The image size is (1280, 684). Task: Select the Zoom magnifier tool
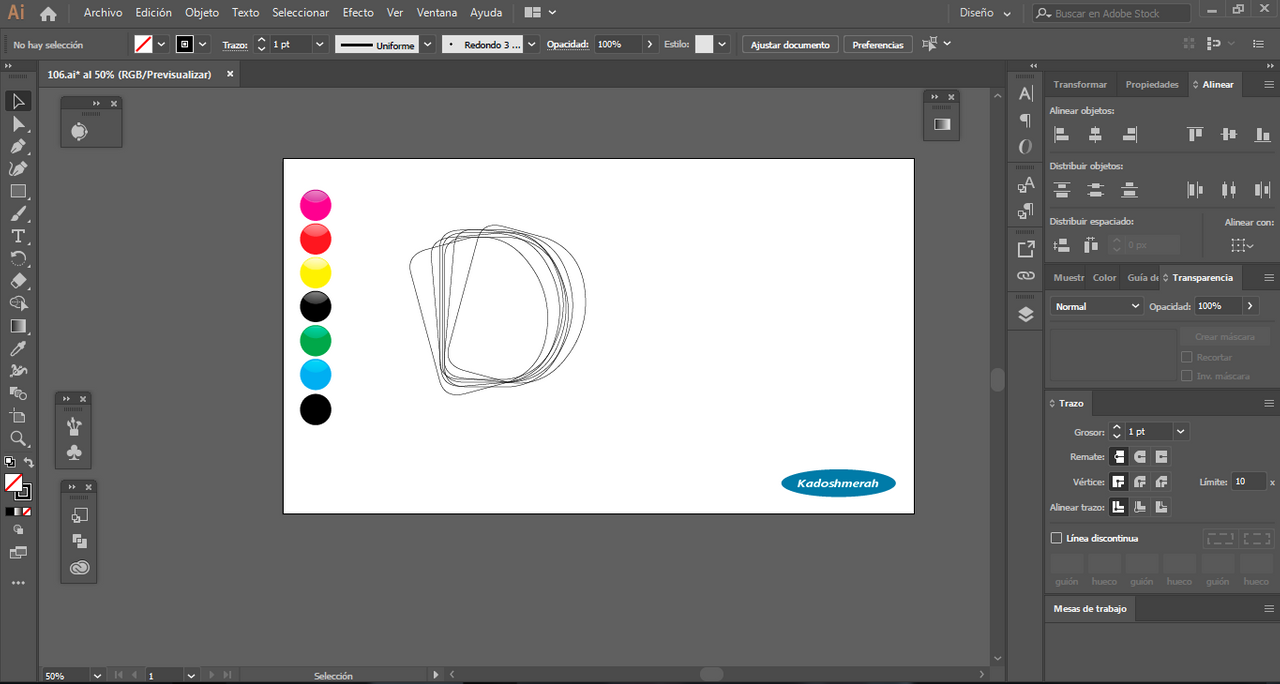18,438
